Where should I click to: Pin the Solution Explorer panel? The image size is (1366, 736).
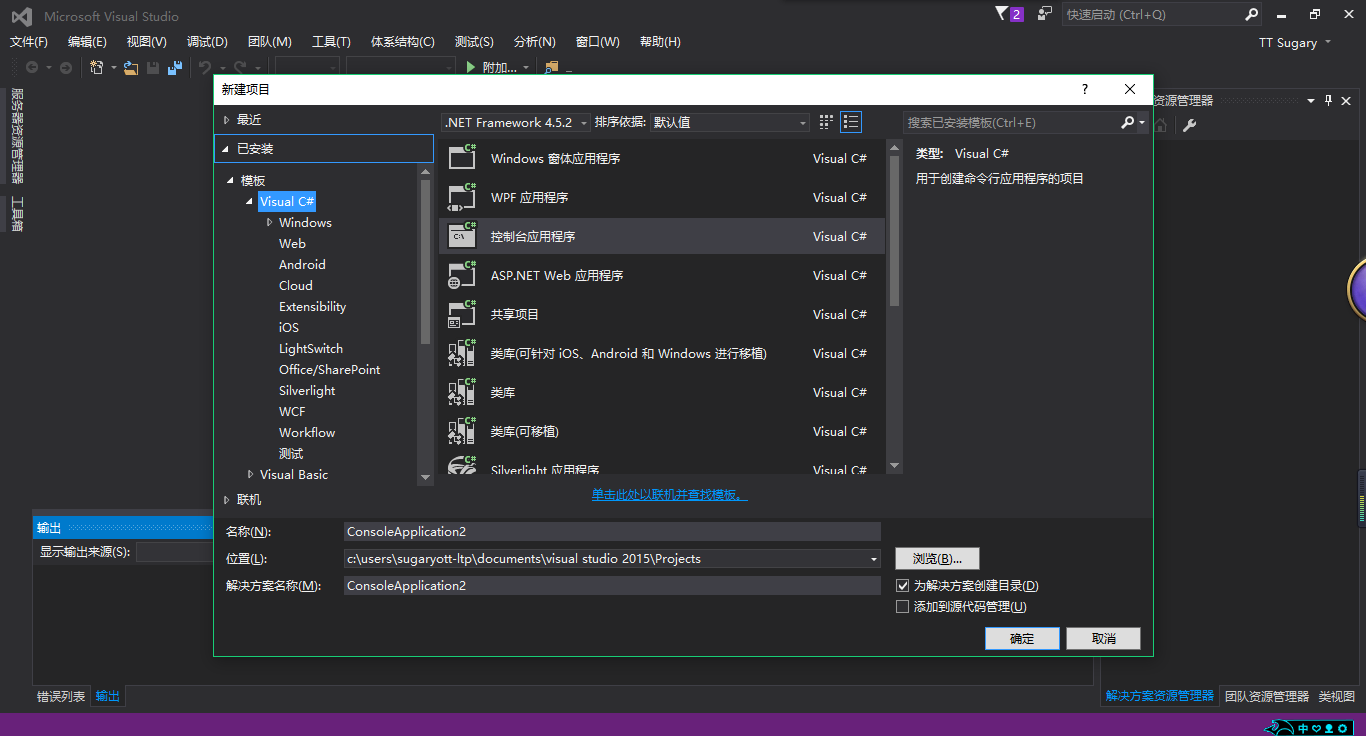click(1328, 100)
